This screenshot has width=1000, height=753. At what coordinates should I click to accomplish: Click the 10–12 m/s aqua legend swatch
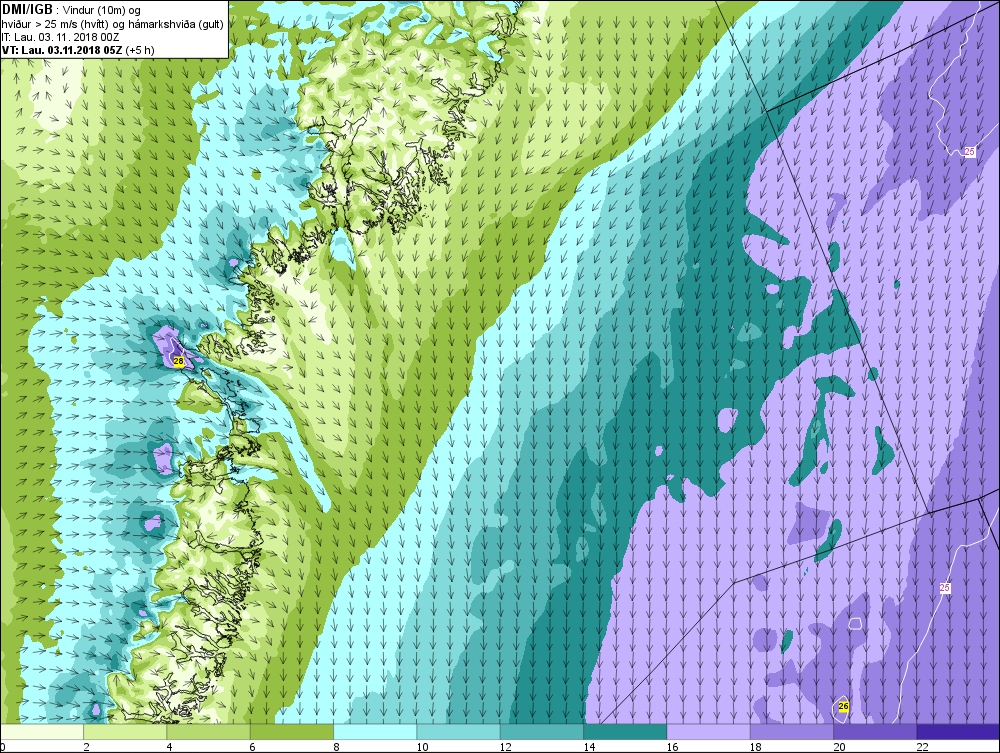click(x=459, y=731)
